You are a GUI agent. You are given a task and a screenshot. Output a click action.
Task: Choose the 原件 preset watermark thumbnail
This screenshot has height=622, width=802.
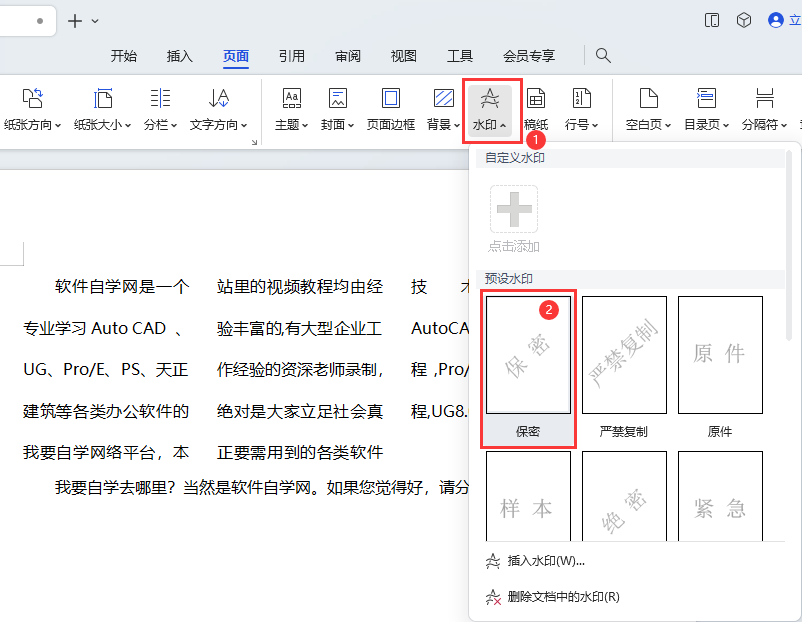[720, 355]
